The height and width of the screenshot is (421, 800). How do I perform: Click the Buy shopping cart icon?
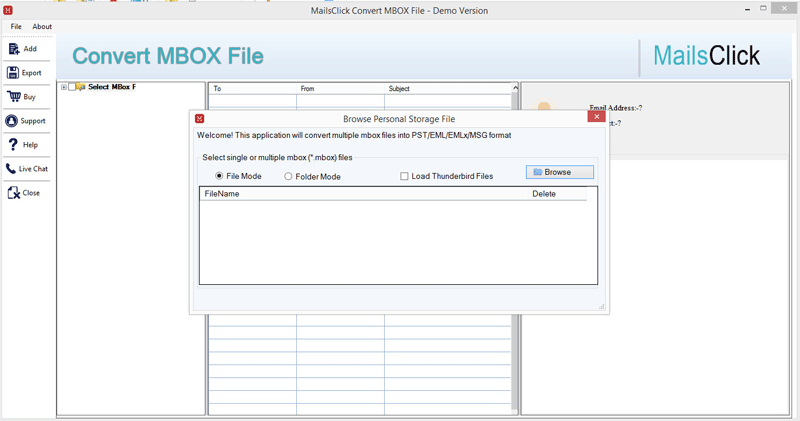14,96
